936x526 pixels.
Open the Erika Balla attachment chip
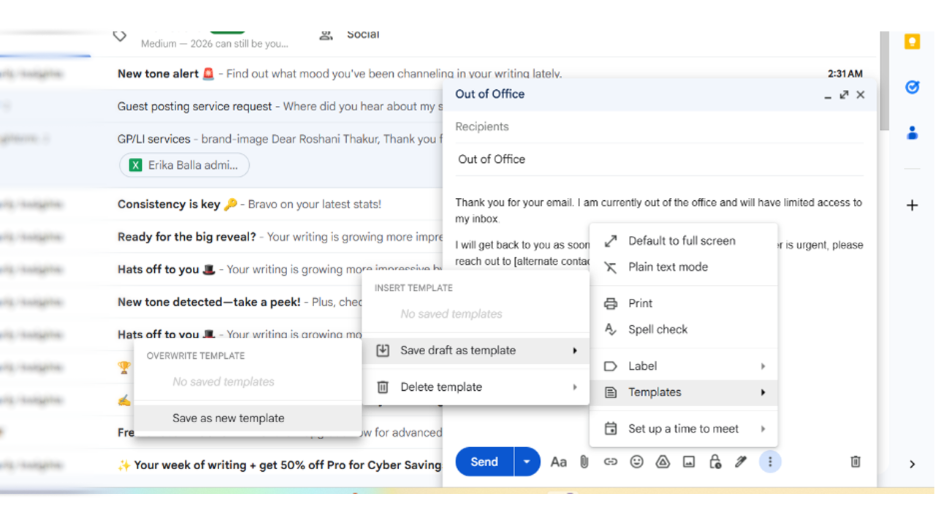point(184,165)
